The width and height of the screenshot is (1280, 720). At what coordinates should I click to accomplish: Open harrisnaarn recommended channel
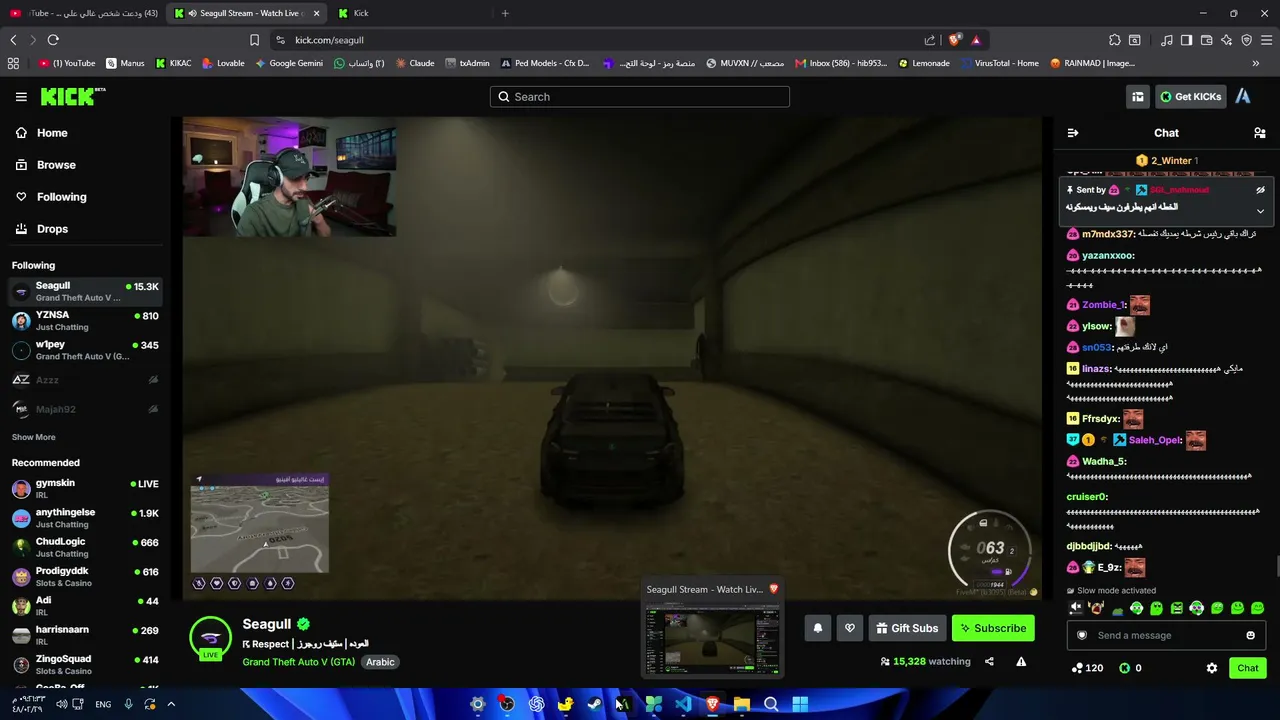(84, 635)
